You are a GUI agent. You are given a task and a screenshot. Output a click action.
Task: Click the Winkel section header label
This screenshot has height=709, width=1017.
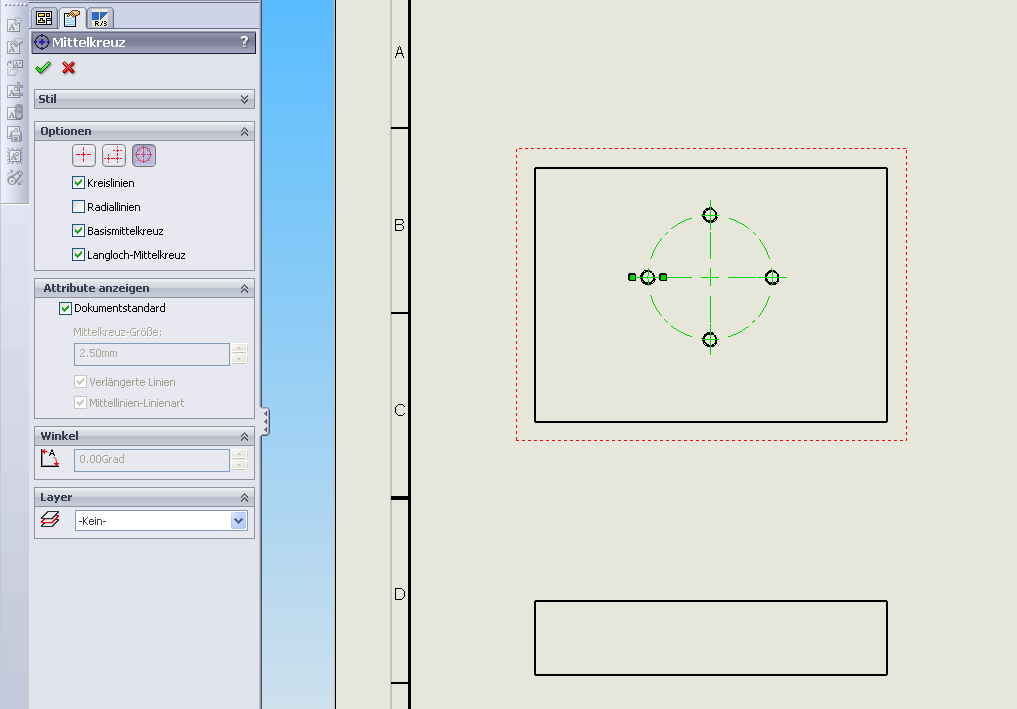point(59,436)
